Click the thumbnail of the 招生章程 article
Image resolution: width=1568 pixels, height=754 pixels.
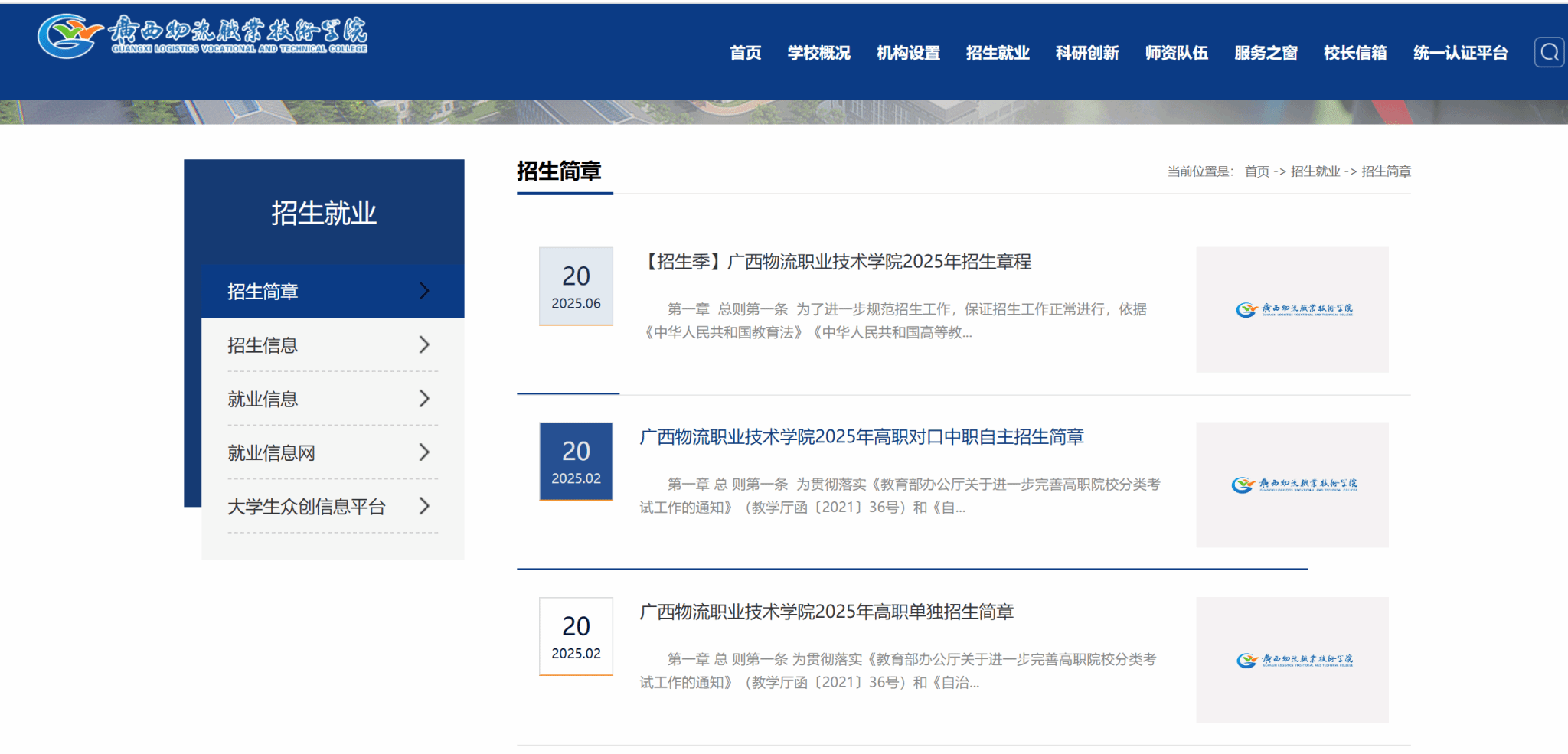1292,309
